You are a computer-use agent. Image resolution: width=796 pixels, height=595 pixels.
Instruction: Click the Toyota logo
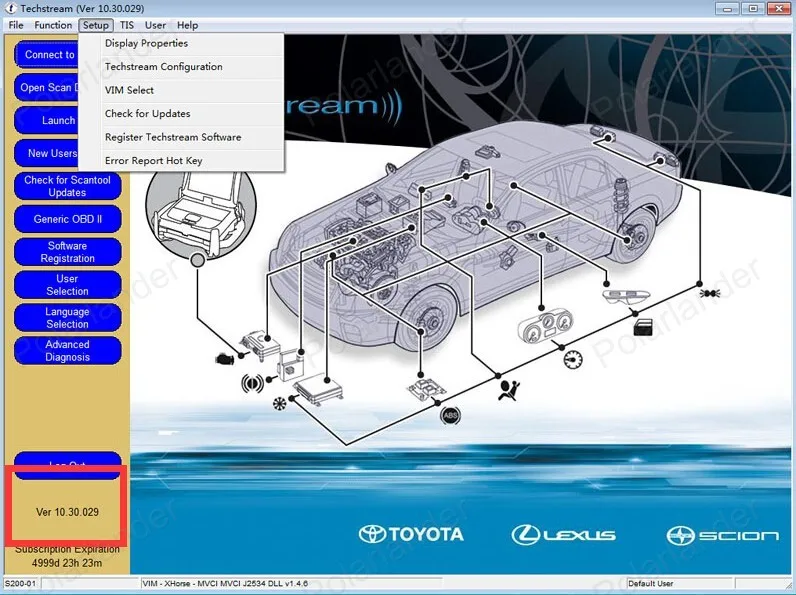click(x=411, y=534)
